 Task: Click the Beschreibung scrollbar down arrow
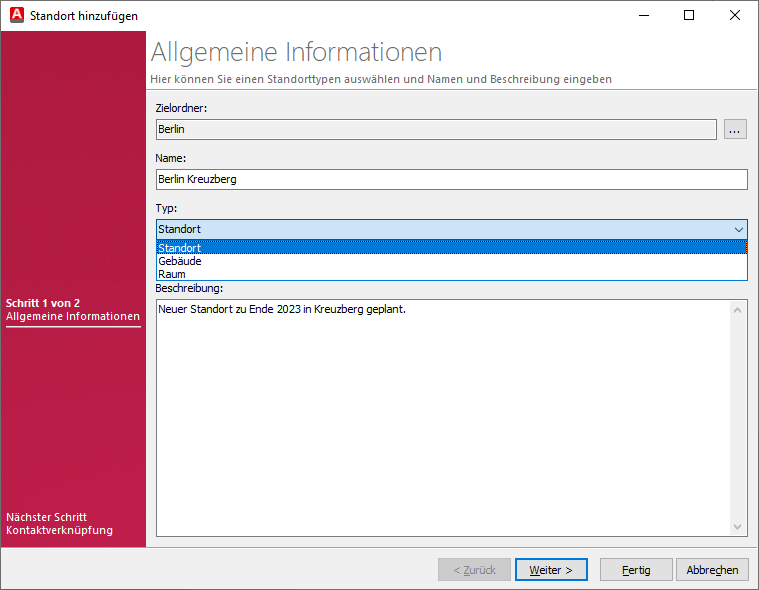tap(739, 527)
